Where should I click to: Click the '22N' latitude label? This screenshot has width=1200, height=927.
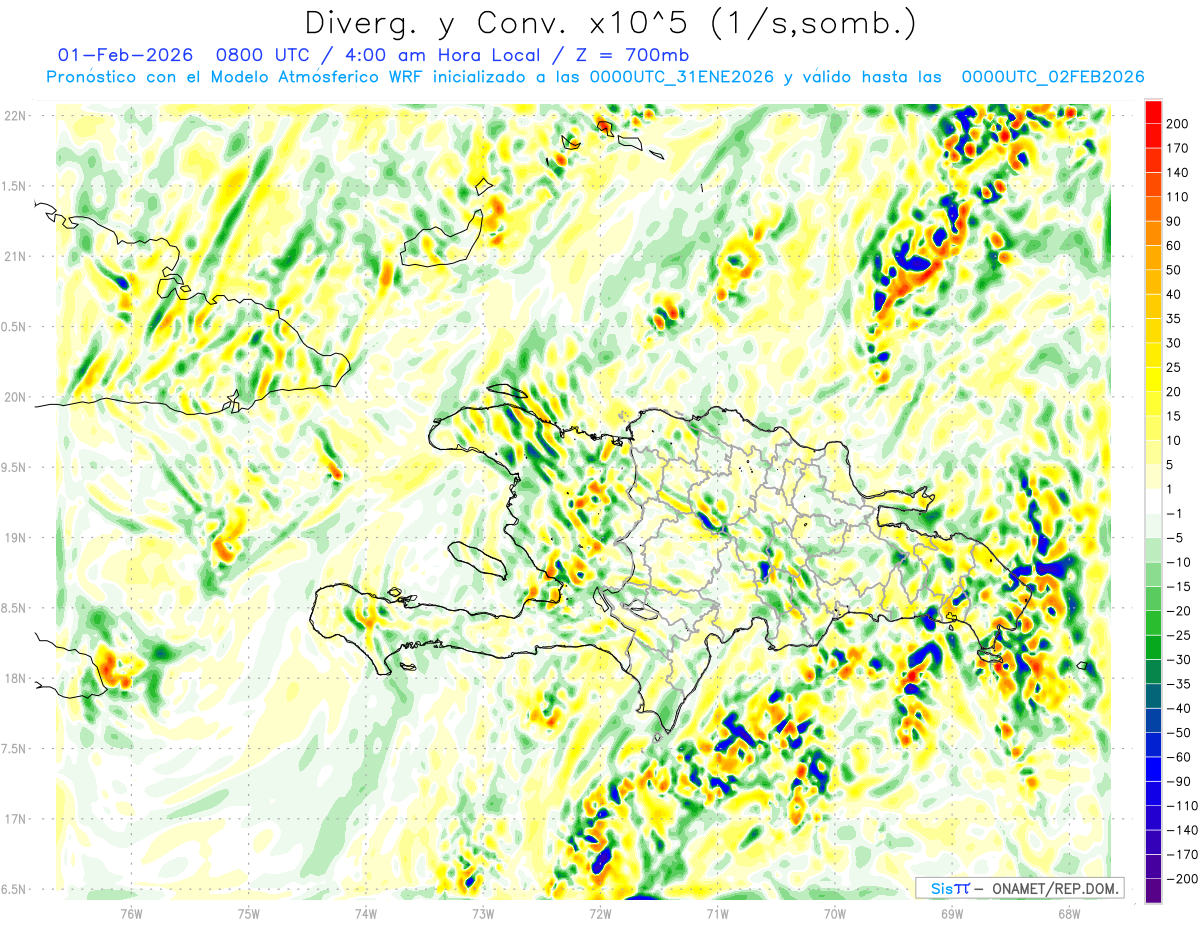[15, 116]
